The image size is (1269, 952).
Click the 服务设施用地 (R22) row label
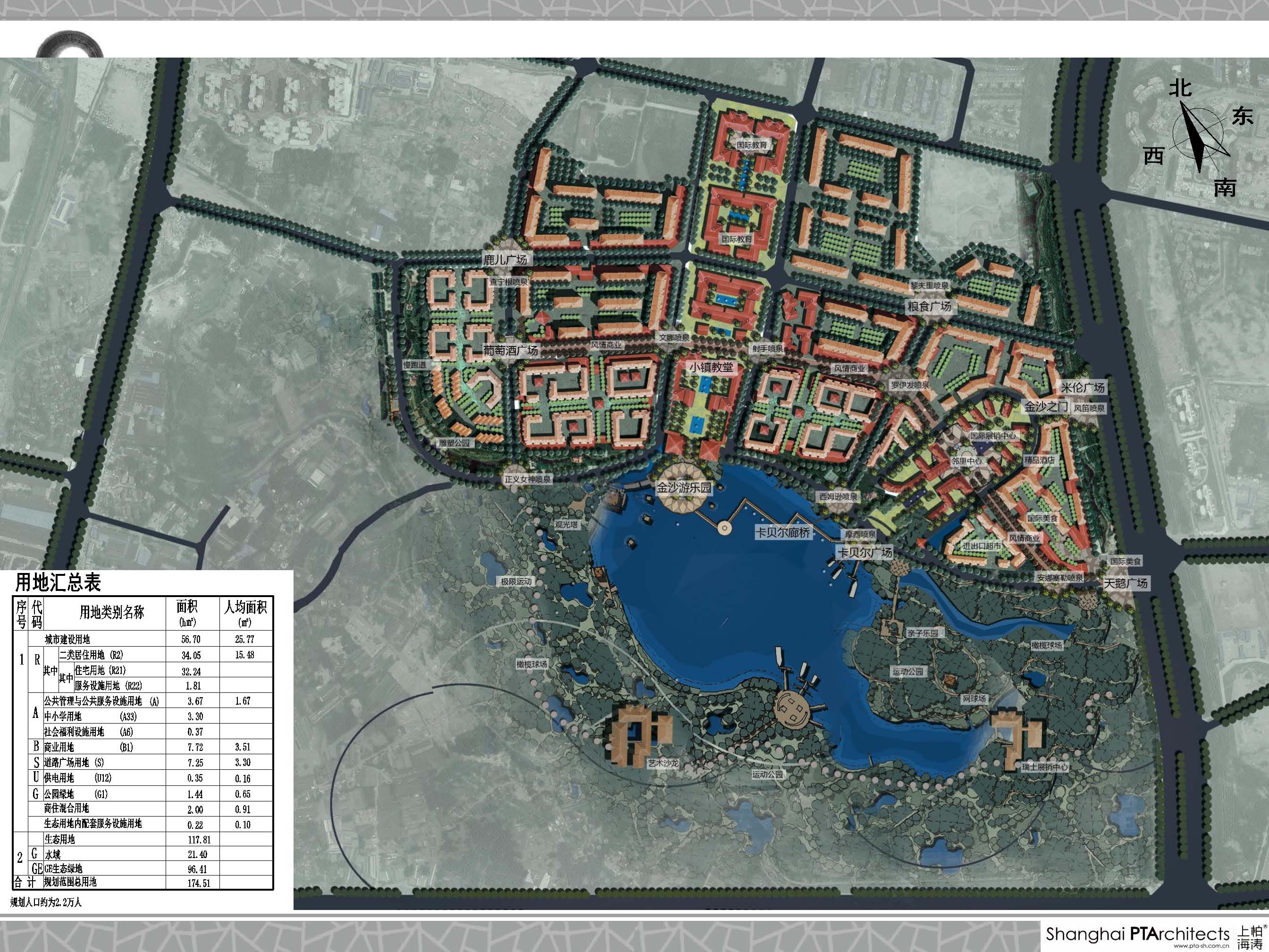coord(109,686)
